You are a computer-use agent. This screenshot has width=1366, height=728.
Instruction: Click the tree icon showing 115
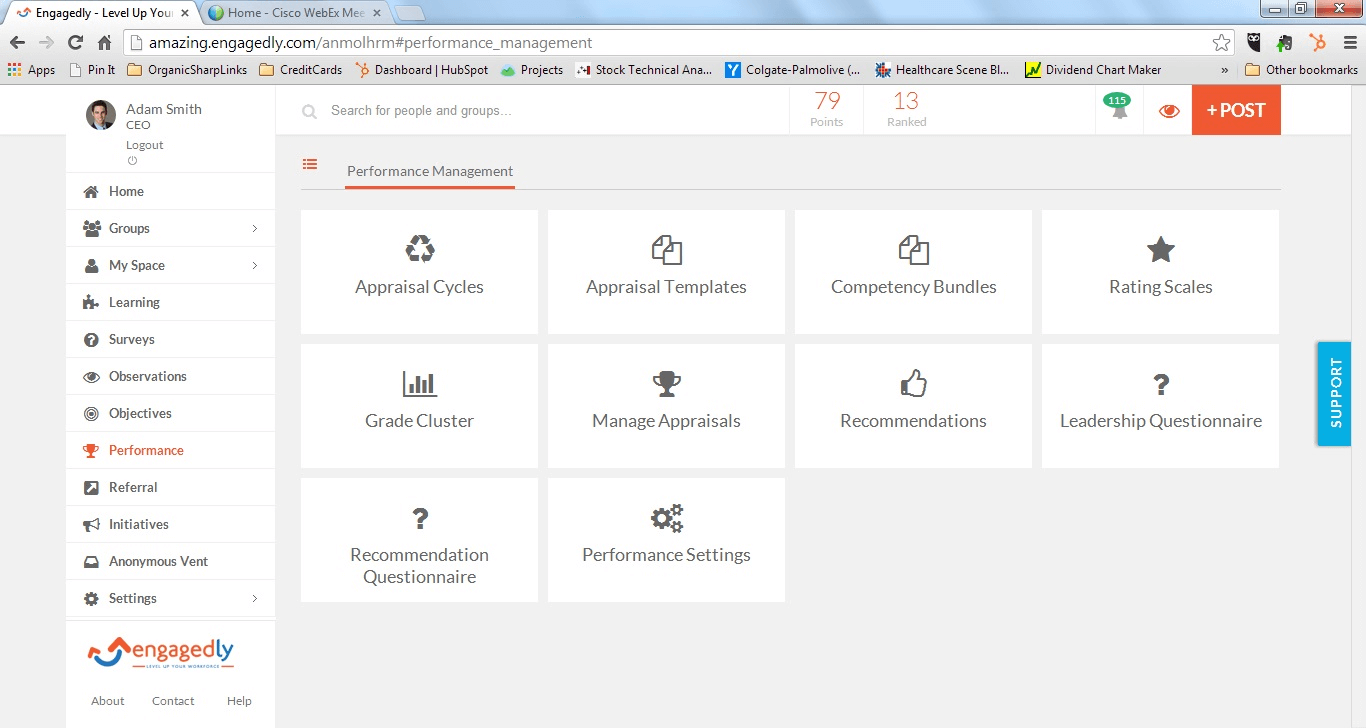(1117, 110)
